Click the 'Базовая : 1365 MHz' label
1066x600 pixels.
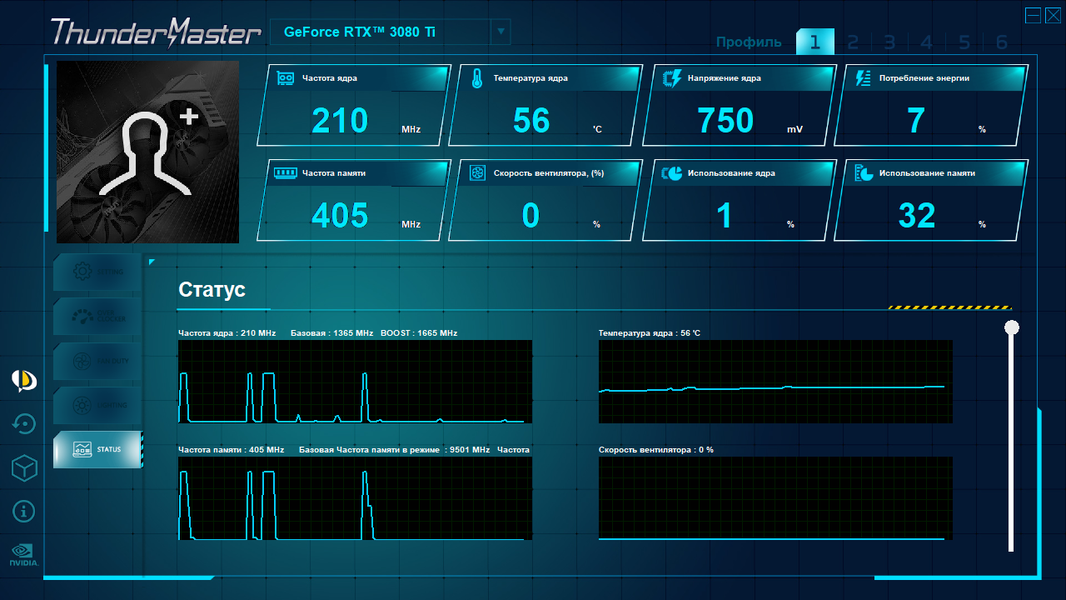pos(332,333)
